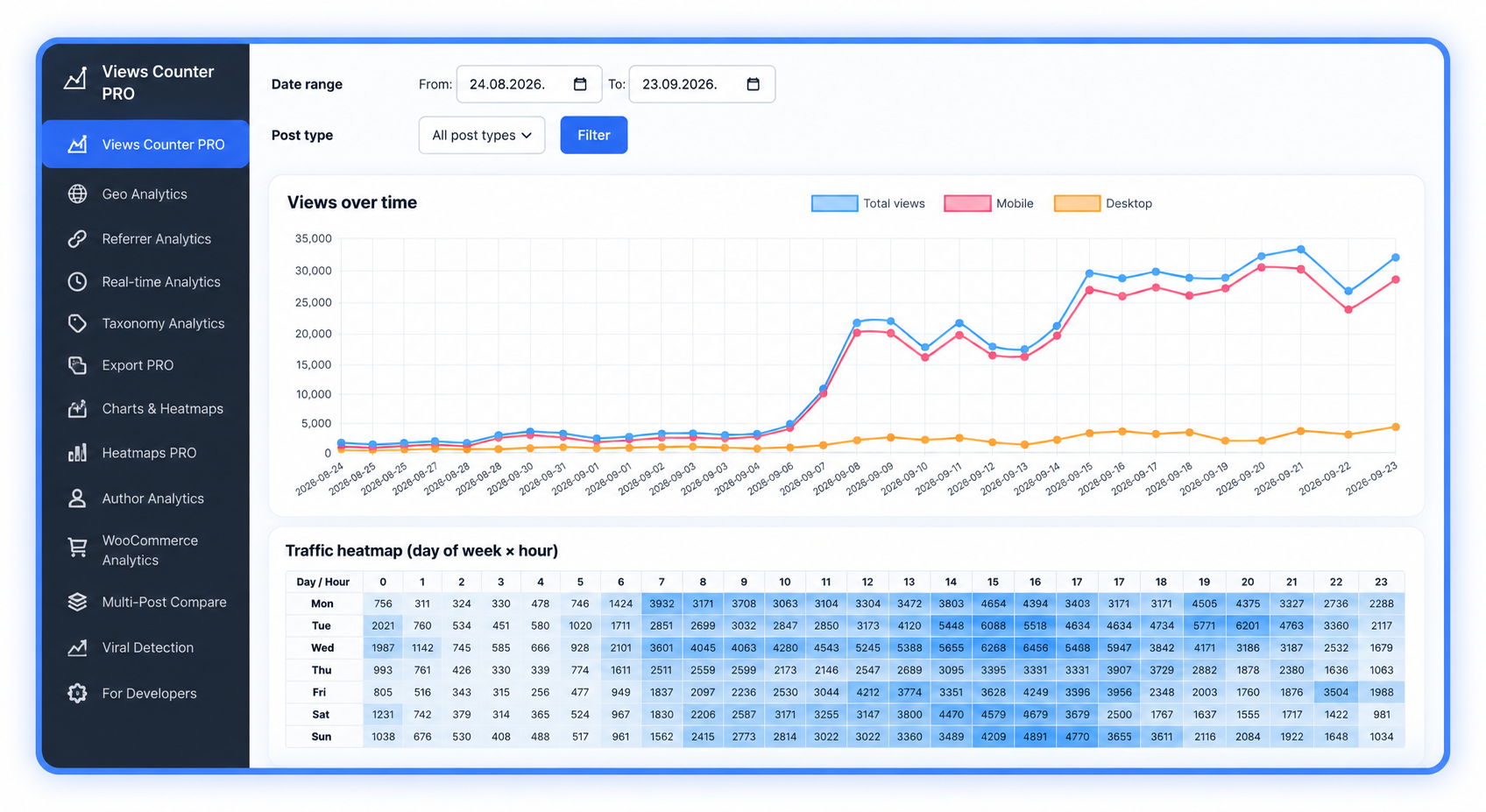1486x812 pixels.
Task: Click the Post type label
Action: [x=302, y=135]
